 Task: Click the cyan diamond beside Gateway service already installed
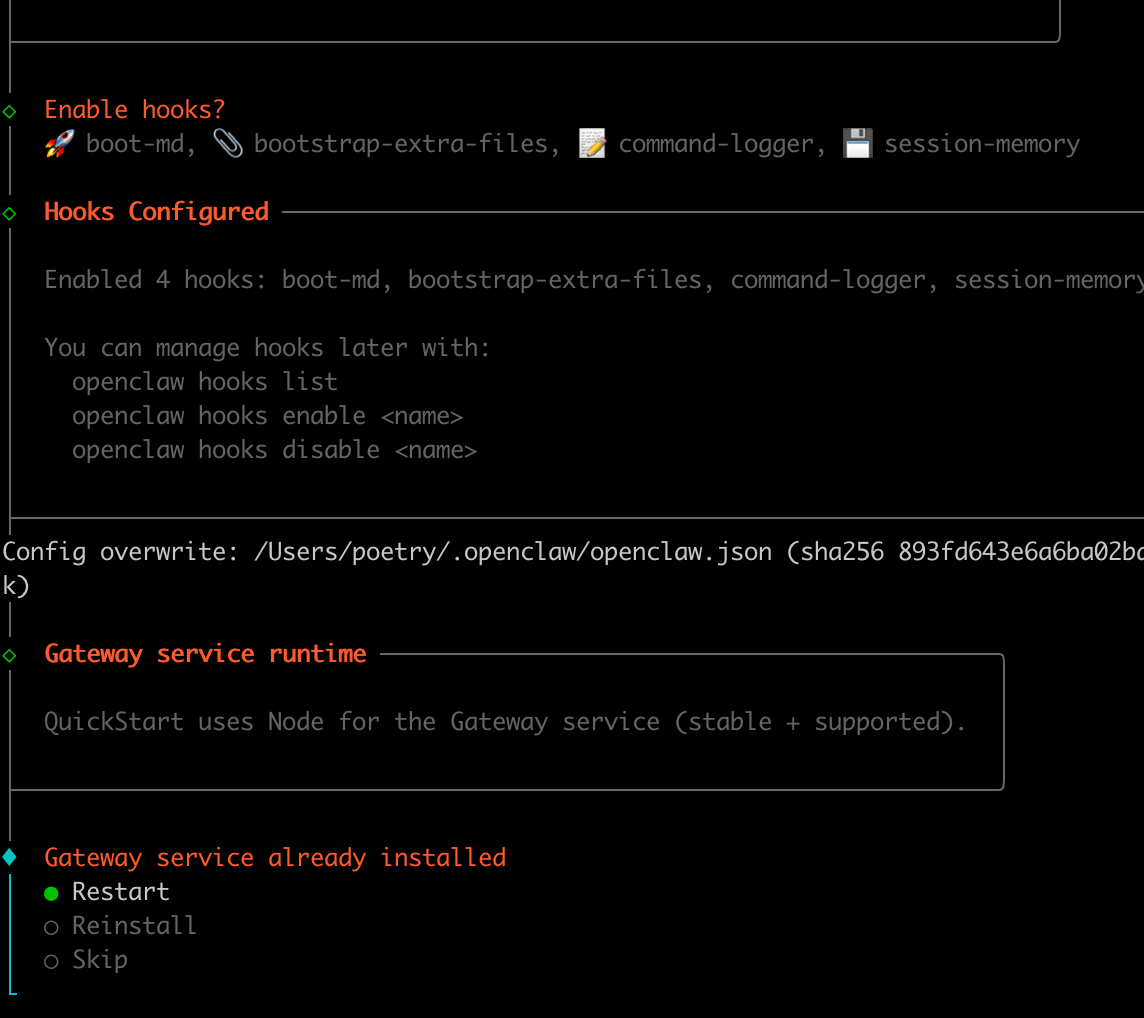[x=10, y=857]
